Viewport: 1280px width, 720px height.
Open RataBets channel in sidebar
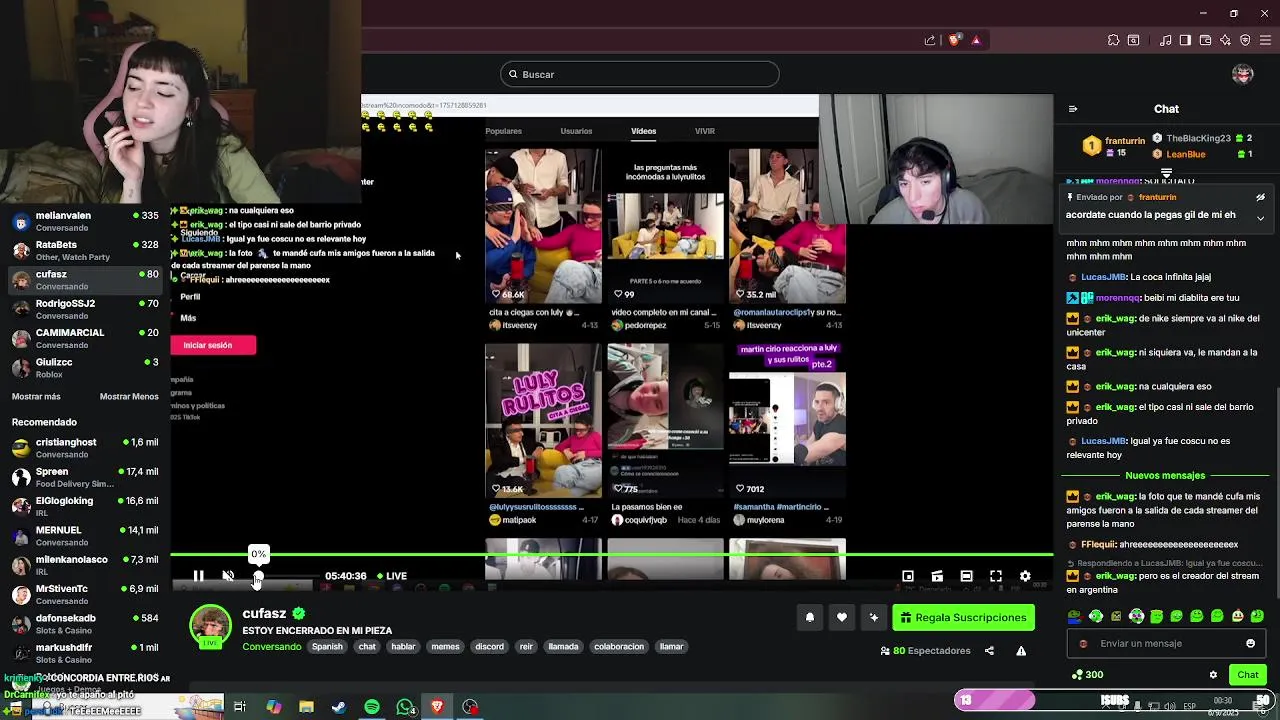click(85, 250)
